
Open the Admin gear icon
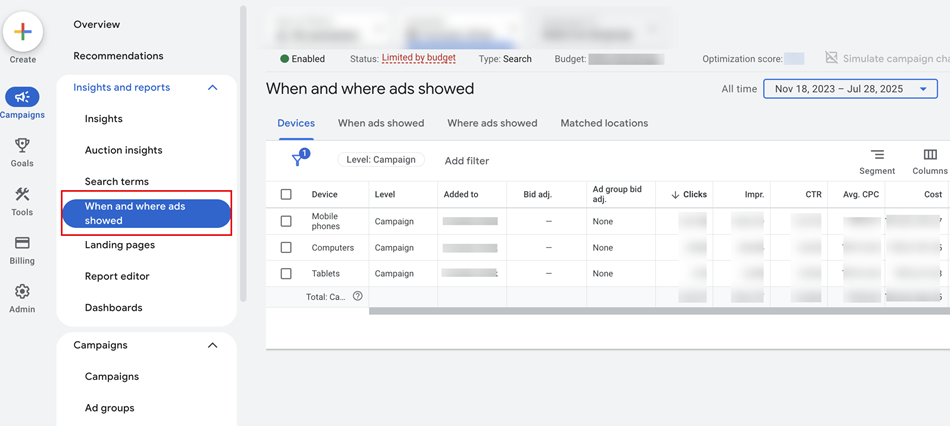(x=22, y=291)
